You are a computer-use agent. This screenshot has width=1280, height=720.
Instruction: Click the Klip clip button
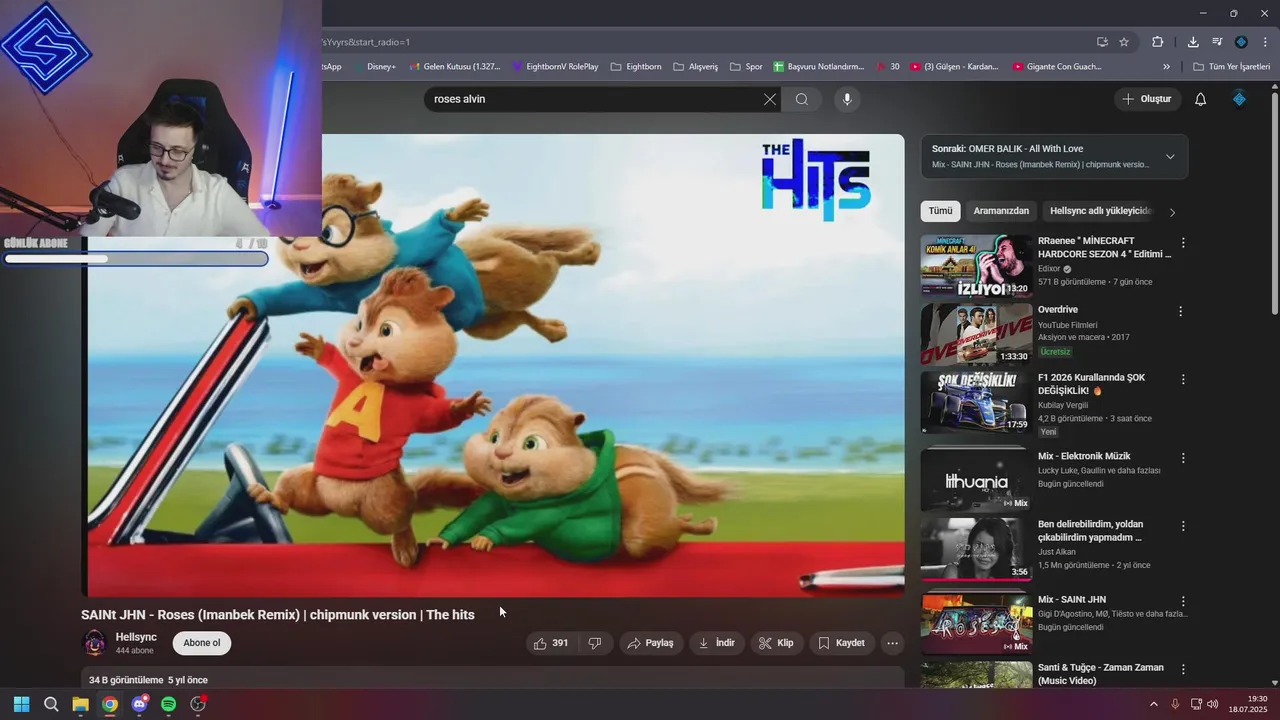[x=776, y=643]
